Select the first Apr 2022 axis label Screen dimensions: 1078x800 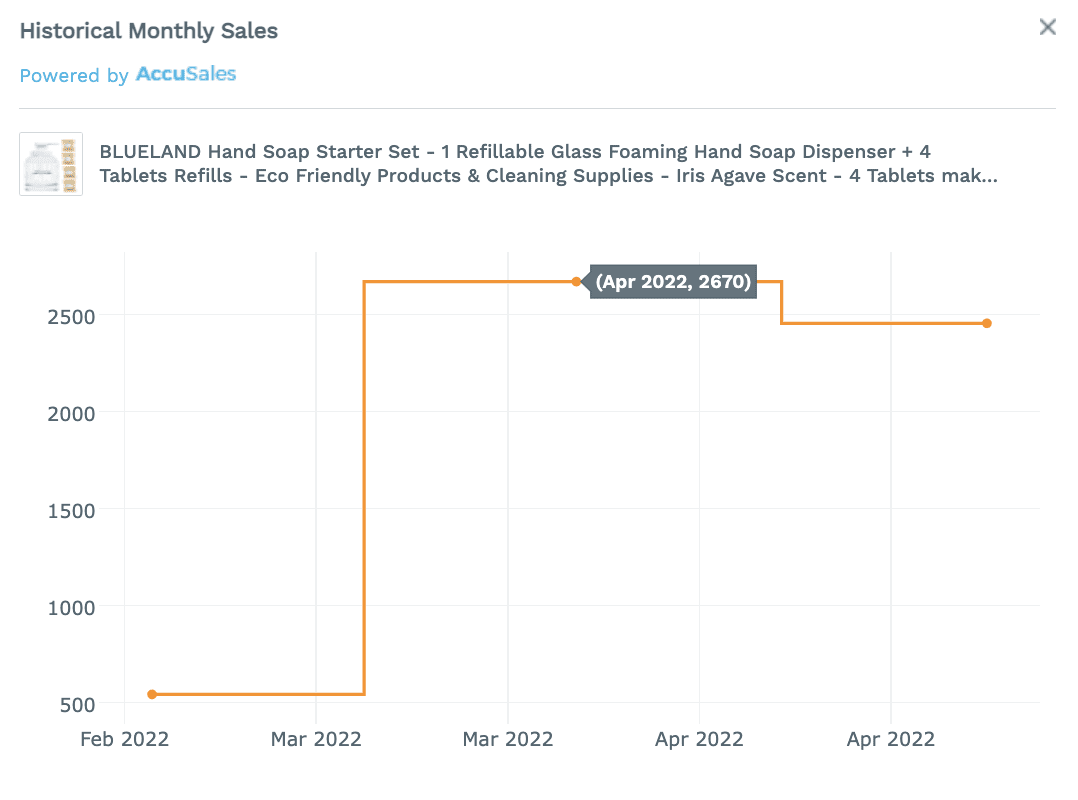tap(699, 740)
